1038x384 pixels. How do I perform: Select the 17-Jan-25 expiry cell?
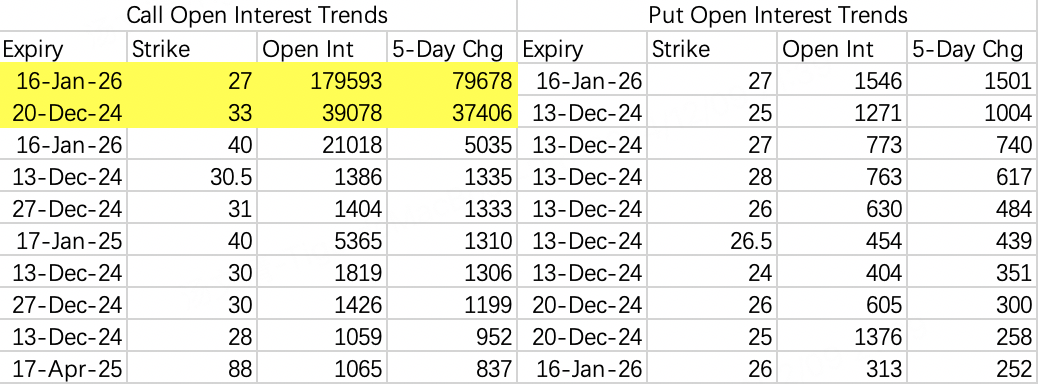[64, 240]
